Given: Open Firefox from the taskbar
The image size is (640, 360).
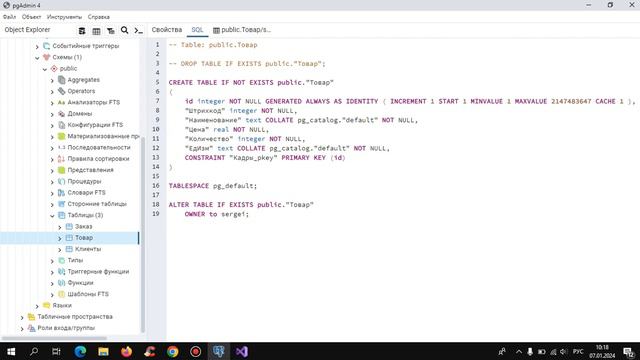Looking at the screenshot, I should point(127,351).
